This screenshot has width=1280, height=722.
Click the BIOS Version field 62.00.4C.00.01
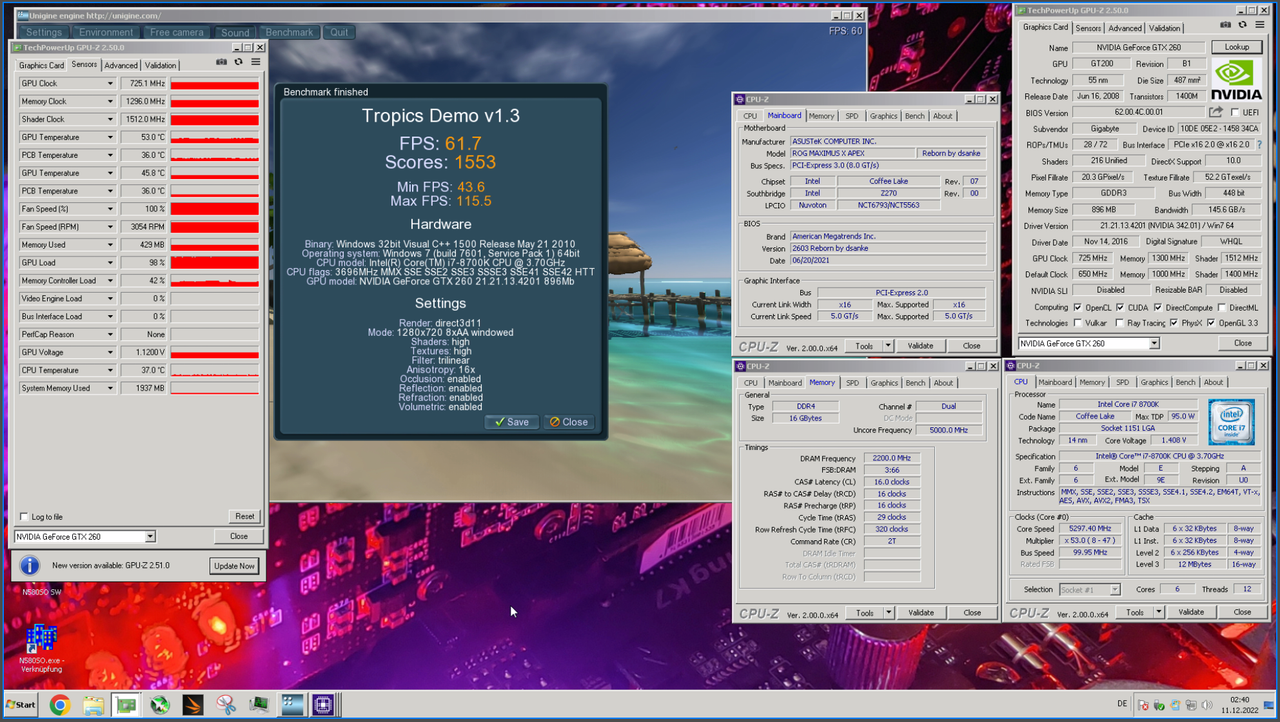pos(1137,113)
